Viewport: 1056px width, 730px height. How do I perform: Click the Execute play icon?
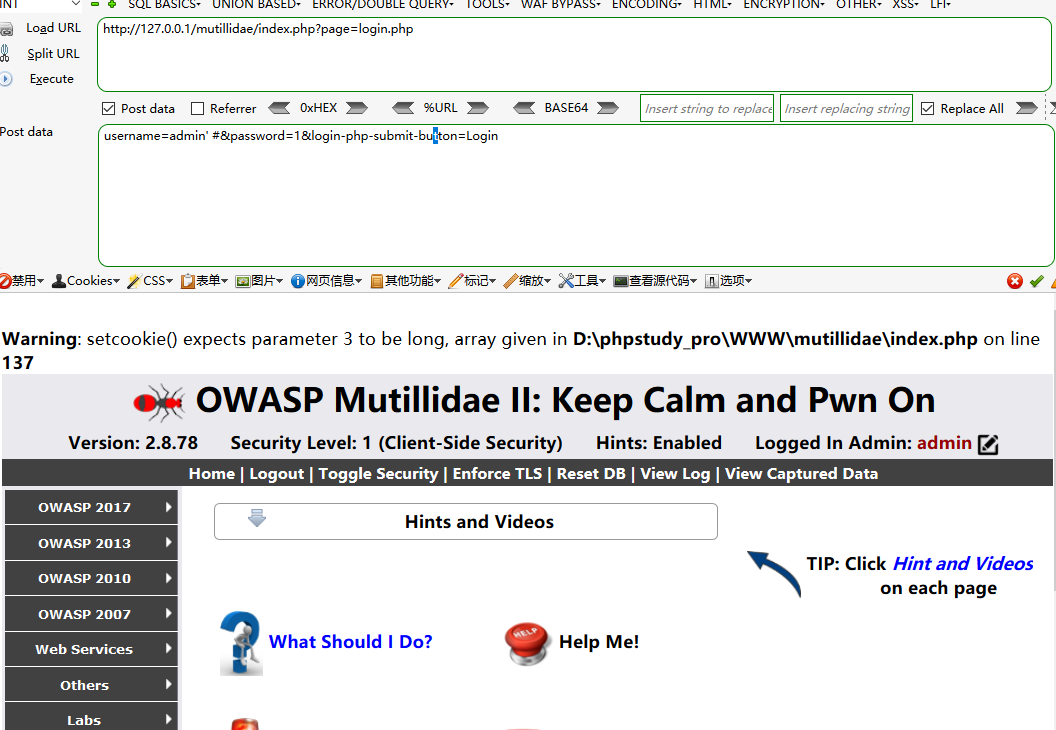coord(5,79)
